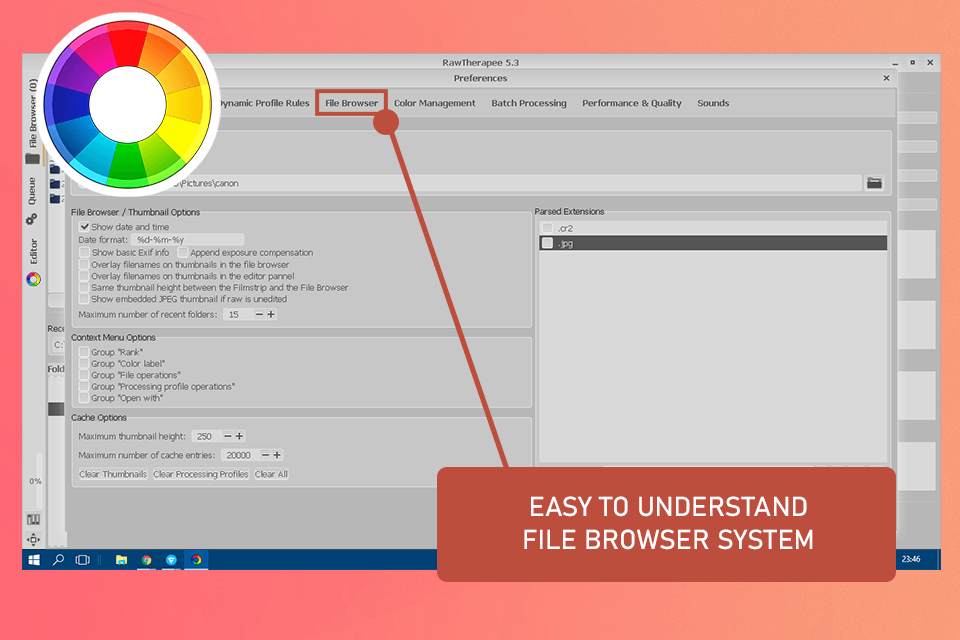
Task: Enable Show basic Exif info
Action: coord(84,252)
